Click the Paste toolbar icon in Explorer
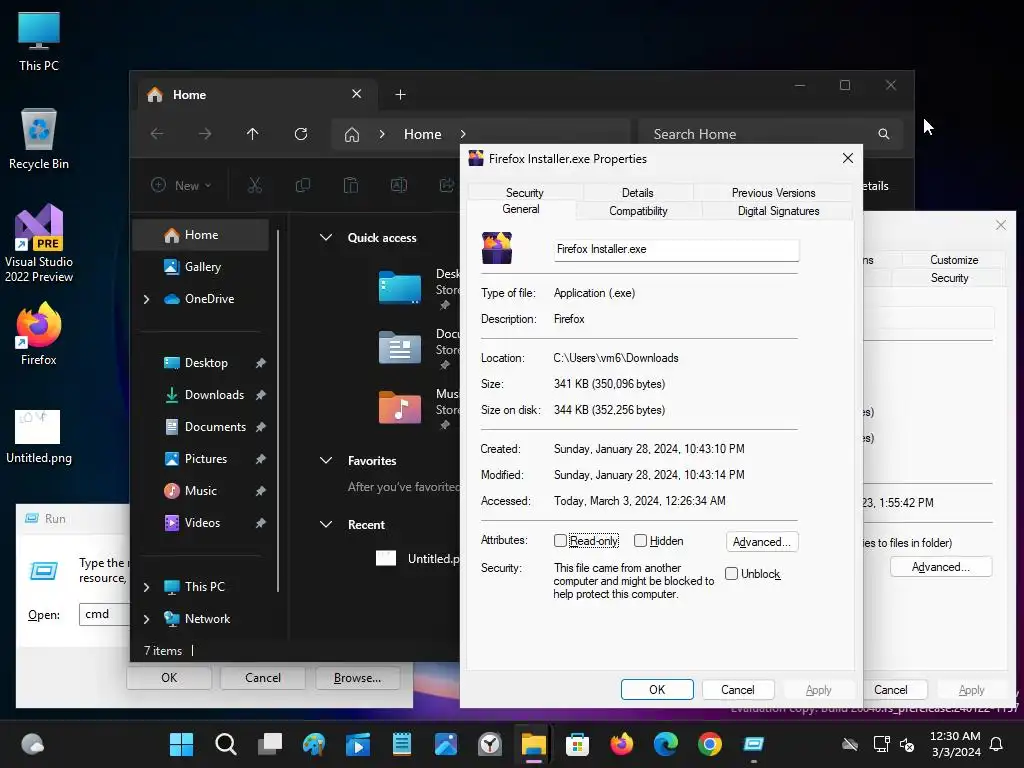1024x768 pixels. tap(351, 185)
